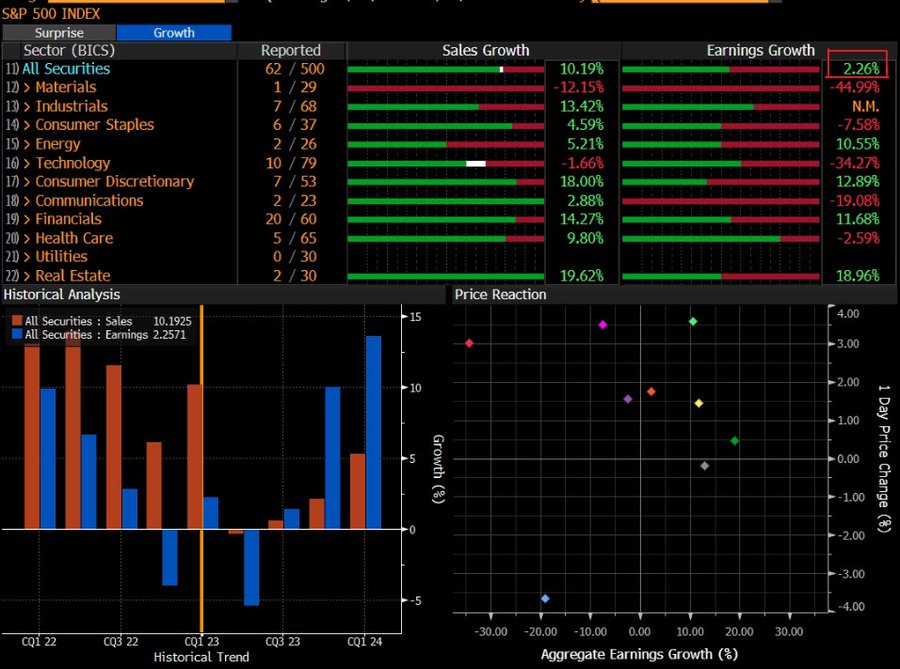Click the 10.19% sales growth value
The width and height of the screenshot is (900, 669).
[x=581, y=69]
